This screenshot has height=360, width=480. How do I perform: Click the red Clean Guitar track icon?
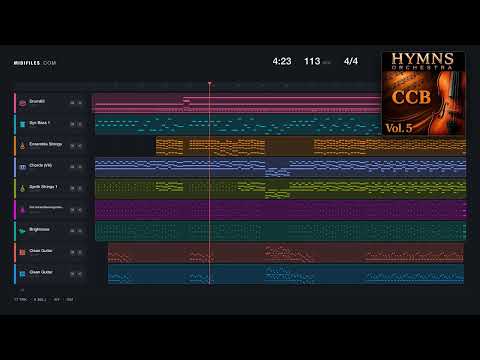[x=23, y=252]
